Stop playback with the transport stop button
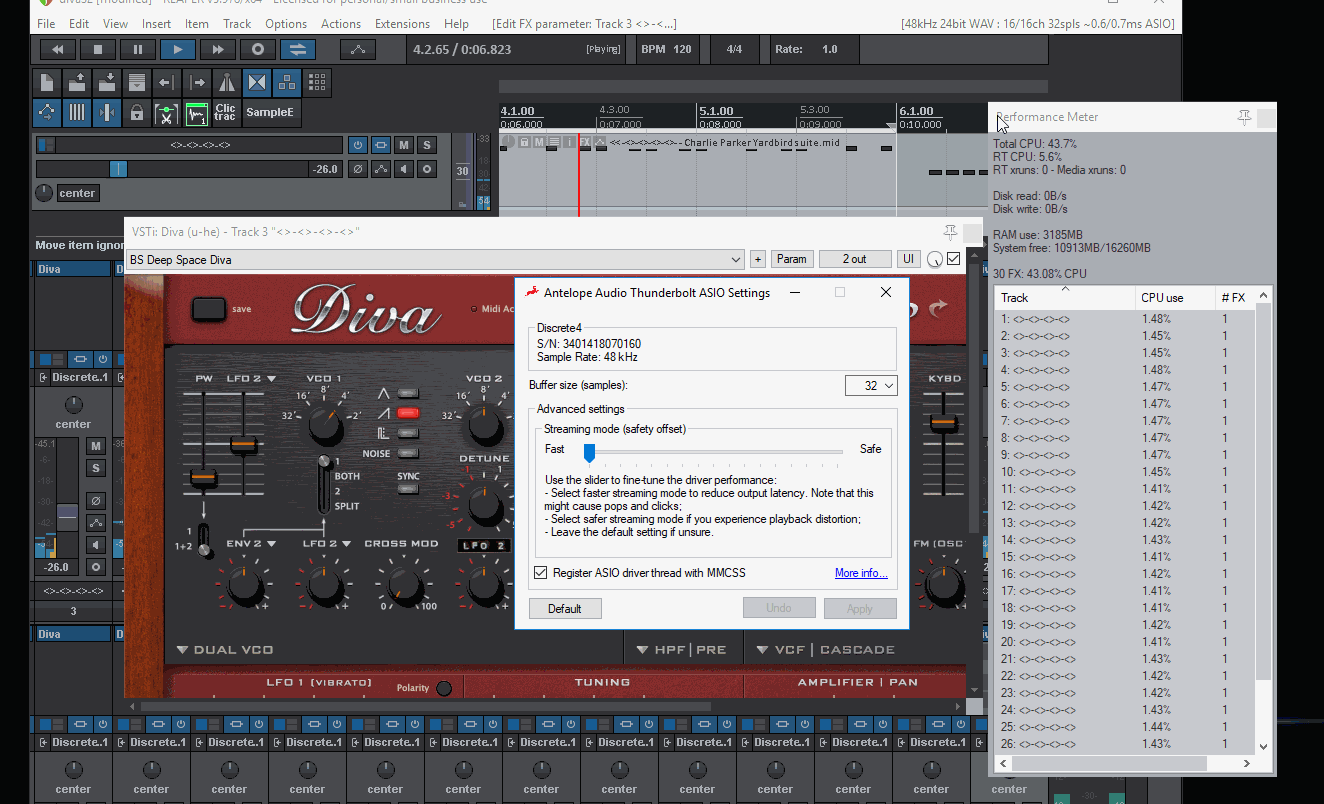1324x804 pixels. [x=98, y=49]
